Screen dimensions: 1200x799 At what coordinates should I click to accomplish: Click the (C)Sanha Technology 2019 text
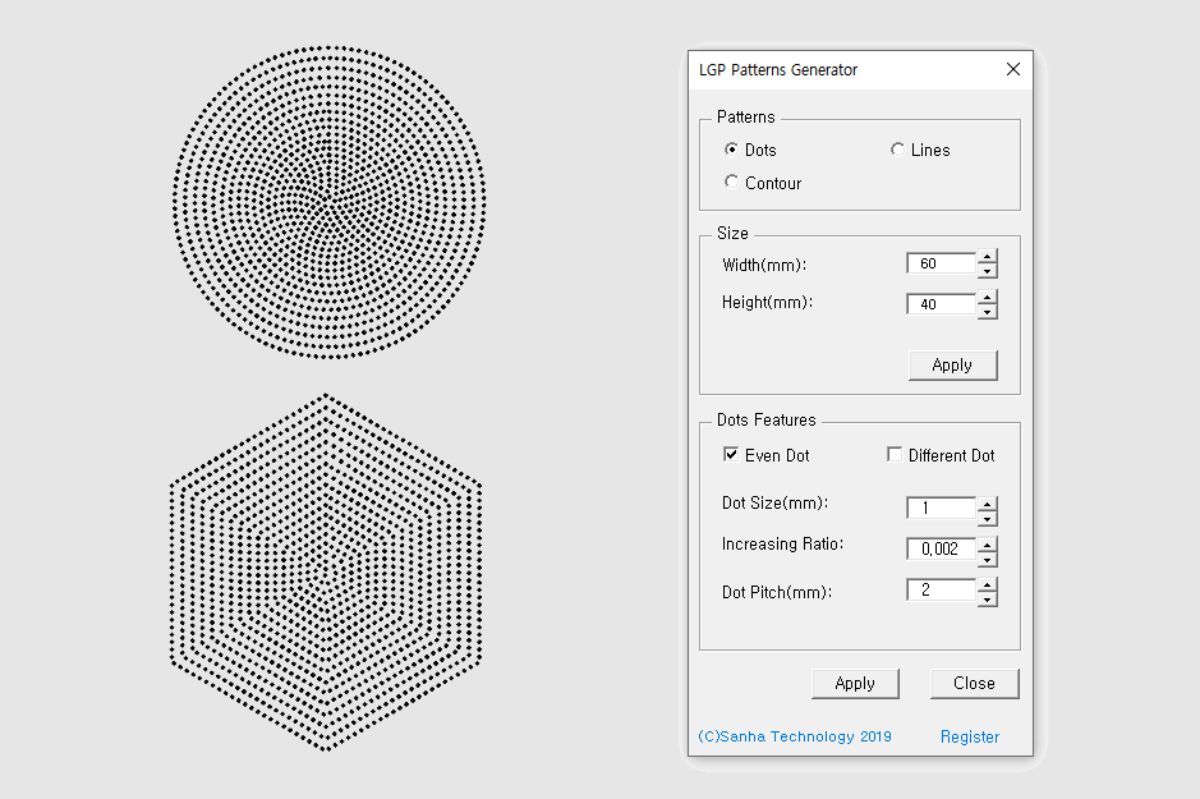[x=795, y=736]
